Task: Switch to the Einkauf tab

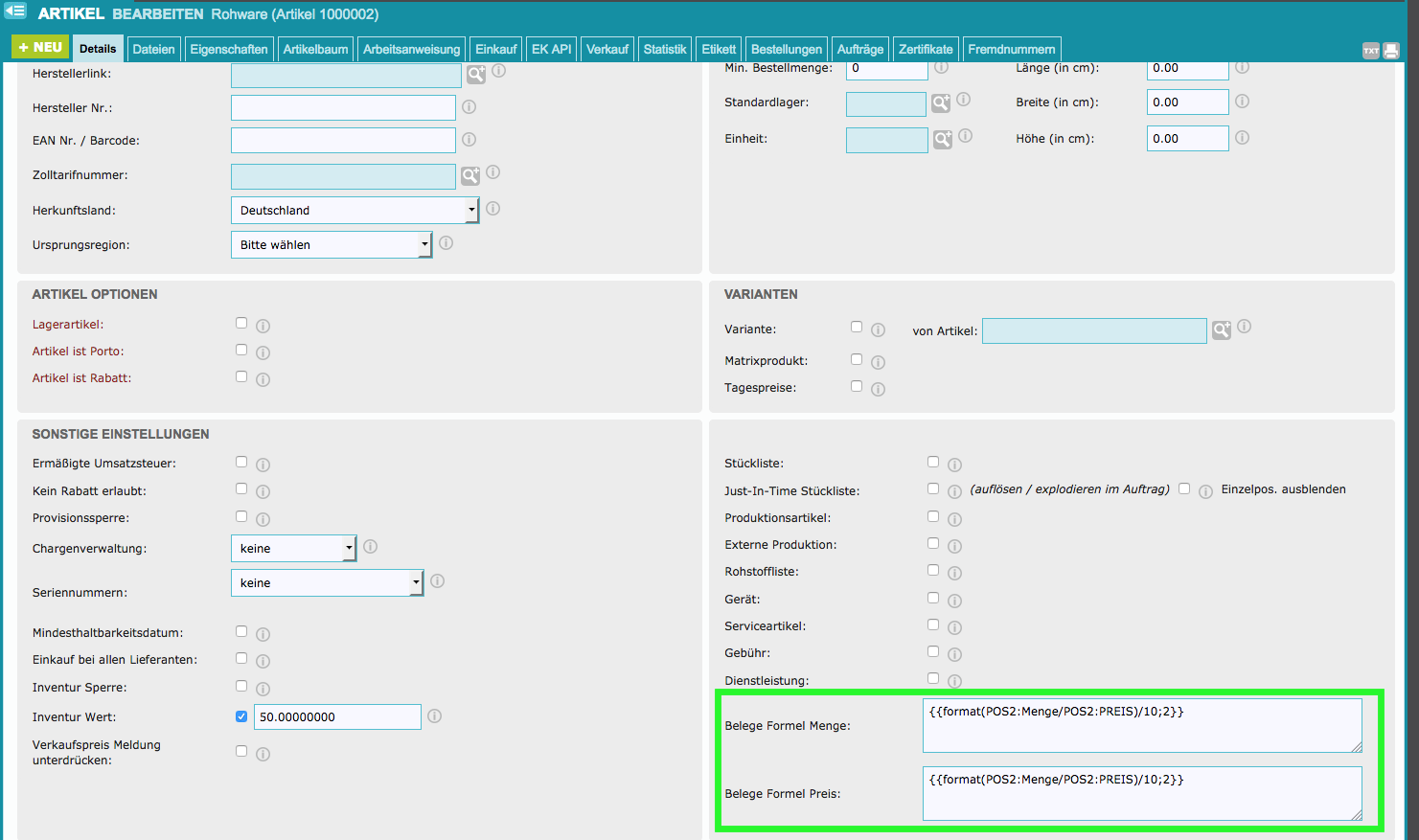Action: (x=495, y=49)
